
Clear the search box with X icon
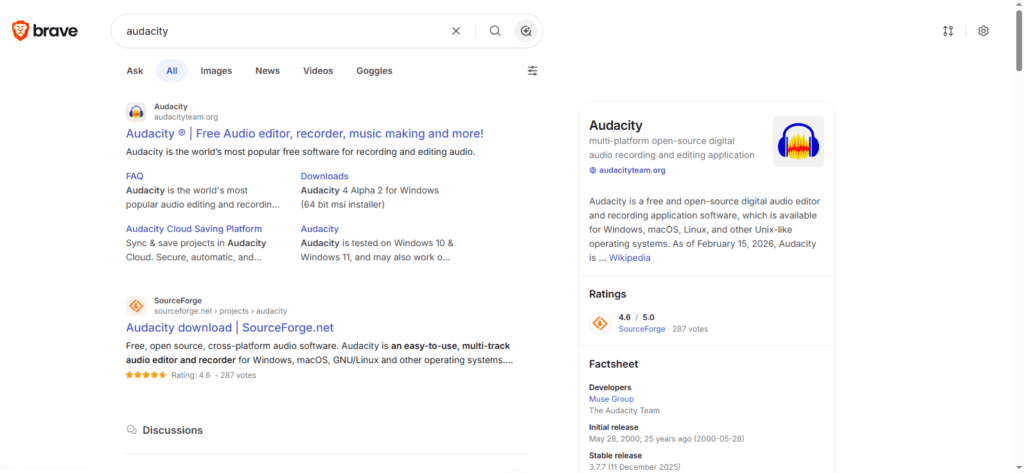[x=456, y=31]
